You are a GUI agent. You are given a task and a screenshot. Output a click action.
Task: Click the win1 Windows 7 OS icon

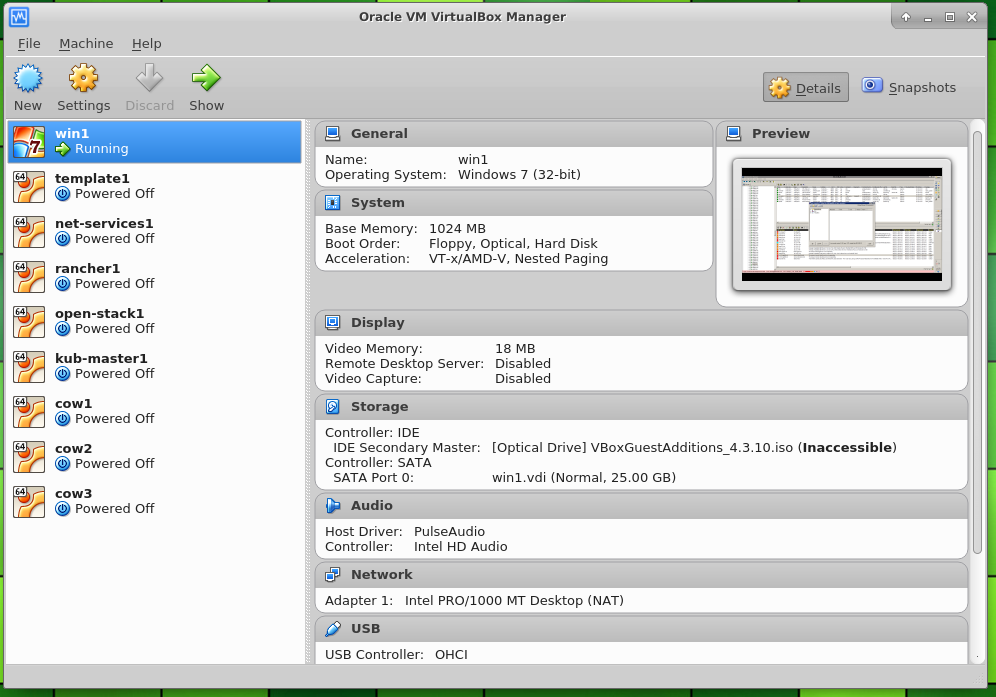[x=29, y=142]
